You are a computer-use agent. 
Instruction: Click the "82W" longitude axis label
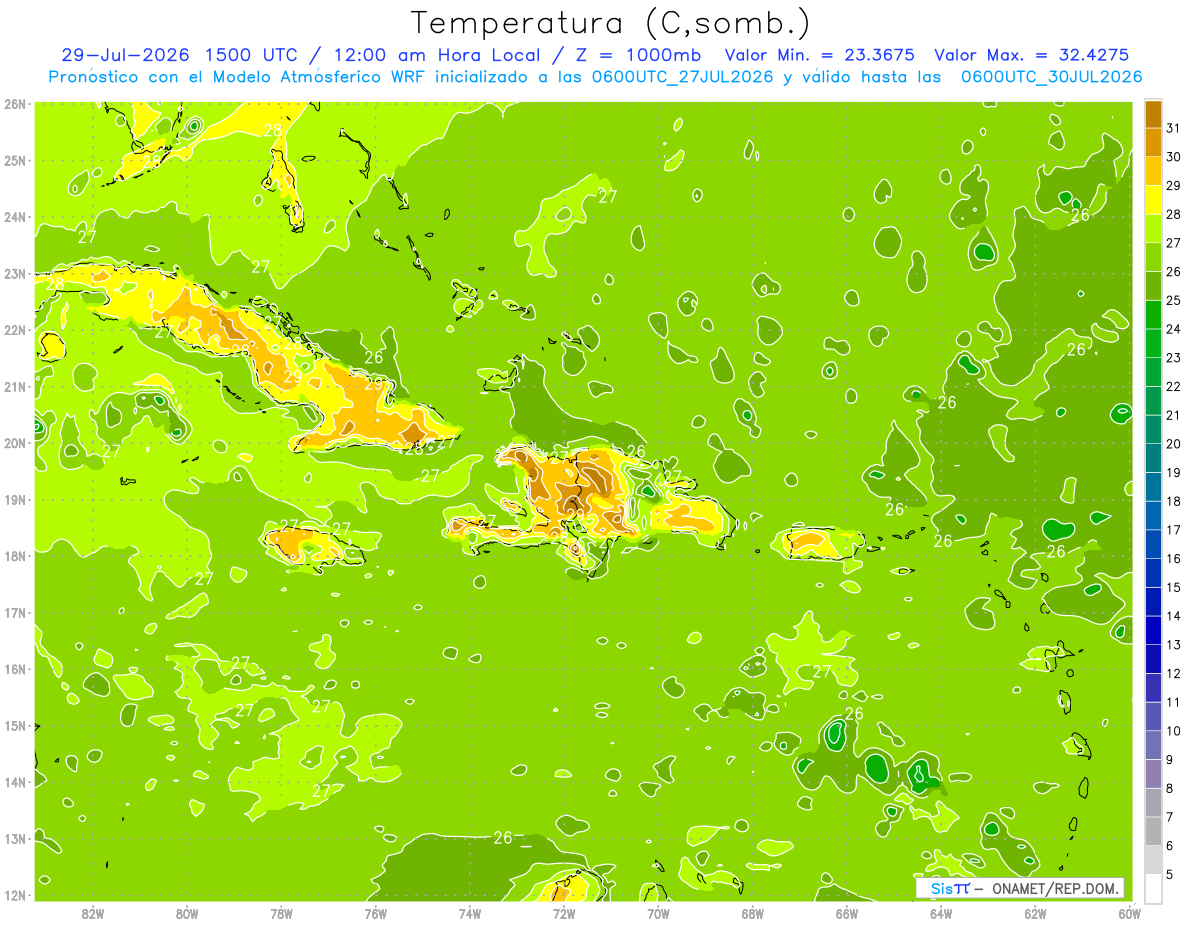93,914
